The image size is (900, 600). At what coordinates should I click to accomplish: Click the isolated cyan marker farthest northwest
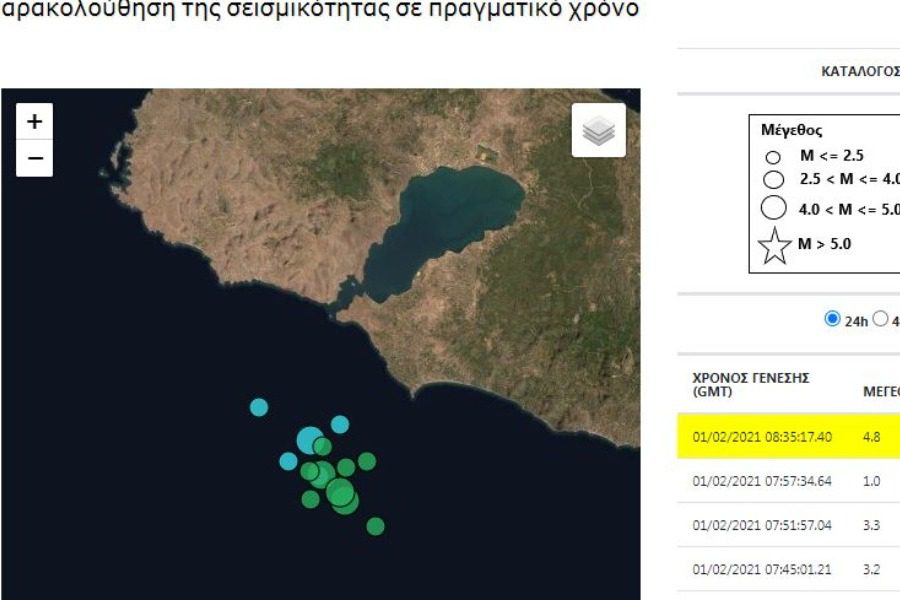click(x=259, y=407)
